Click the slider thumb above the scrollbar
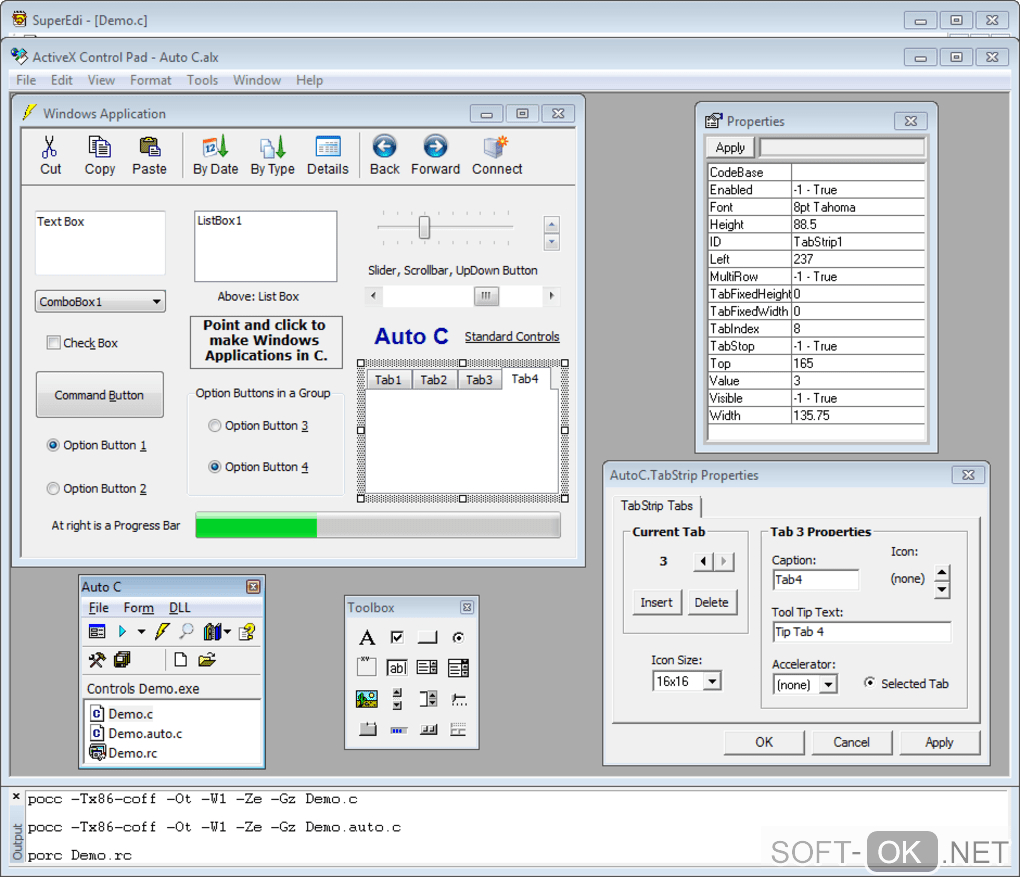 tap(424, 228)
